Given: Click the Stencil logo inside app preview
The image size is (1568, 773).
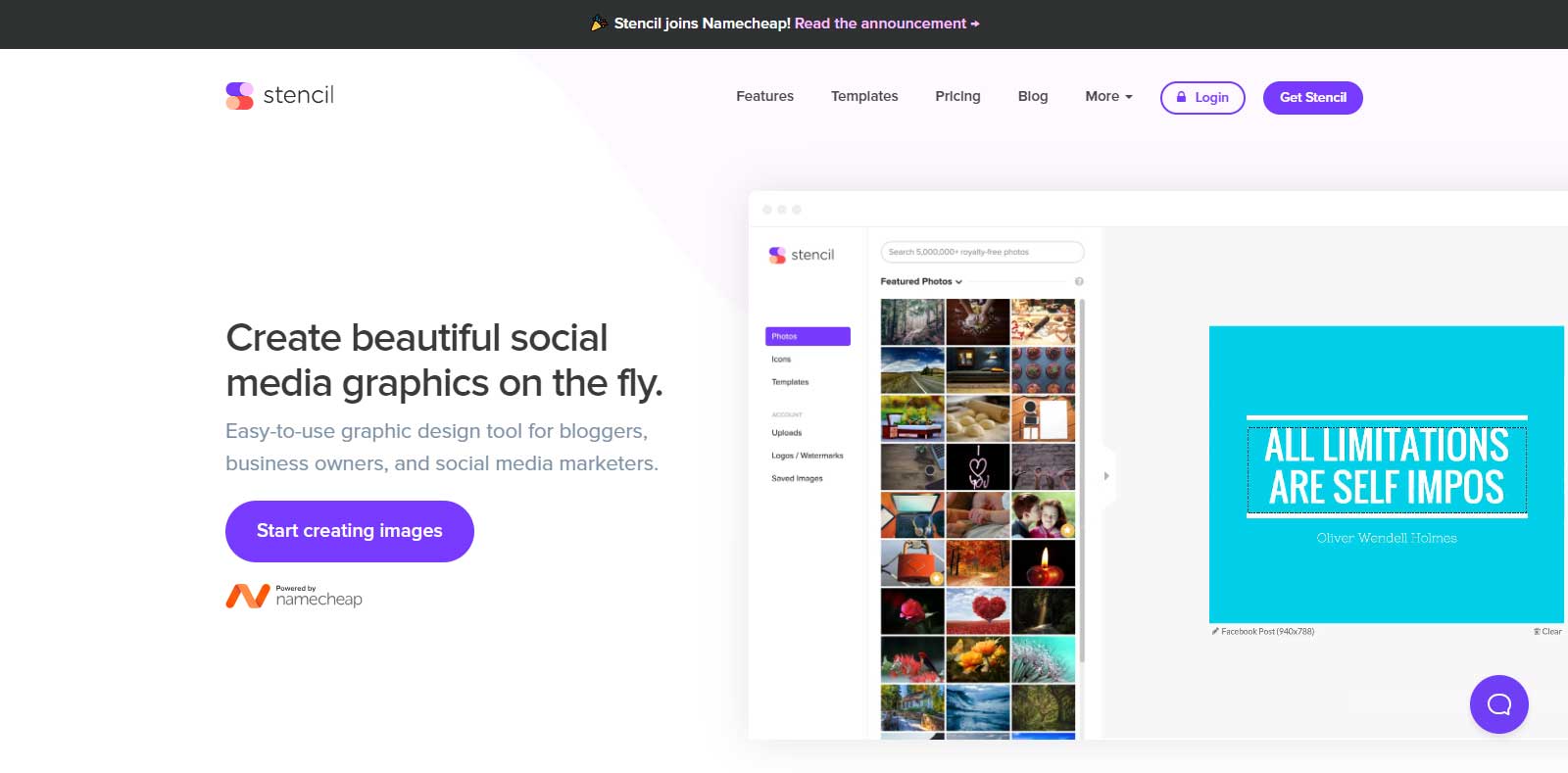Looking at the screenshot, I should point(802,255).
